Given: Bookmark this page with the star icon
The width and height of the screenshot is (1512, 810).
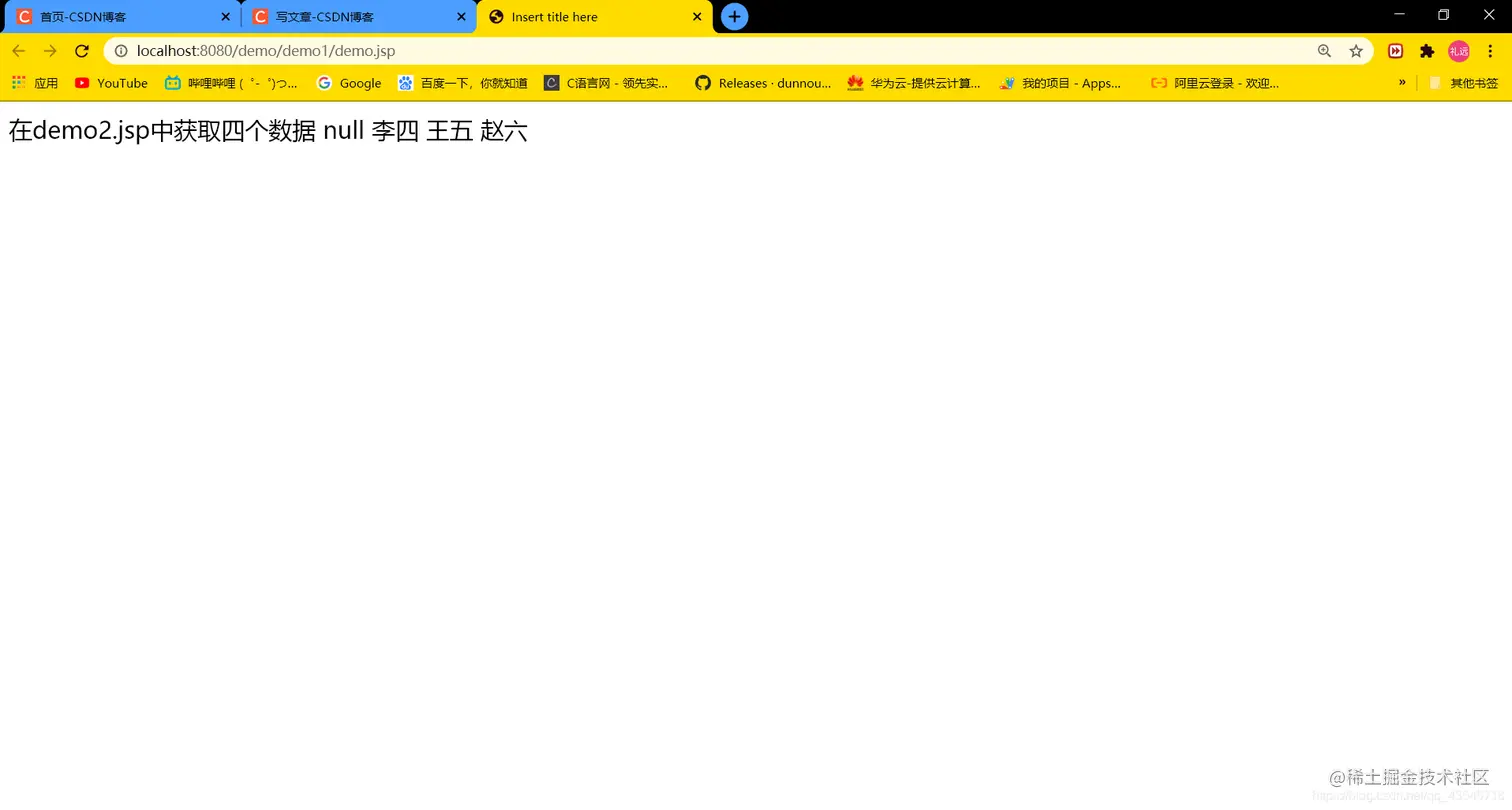Looking at the screenshot, I should click(1355, 50).
